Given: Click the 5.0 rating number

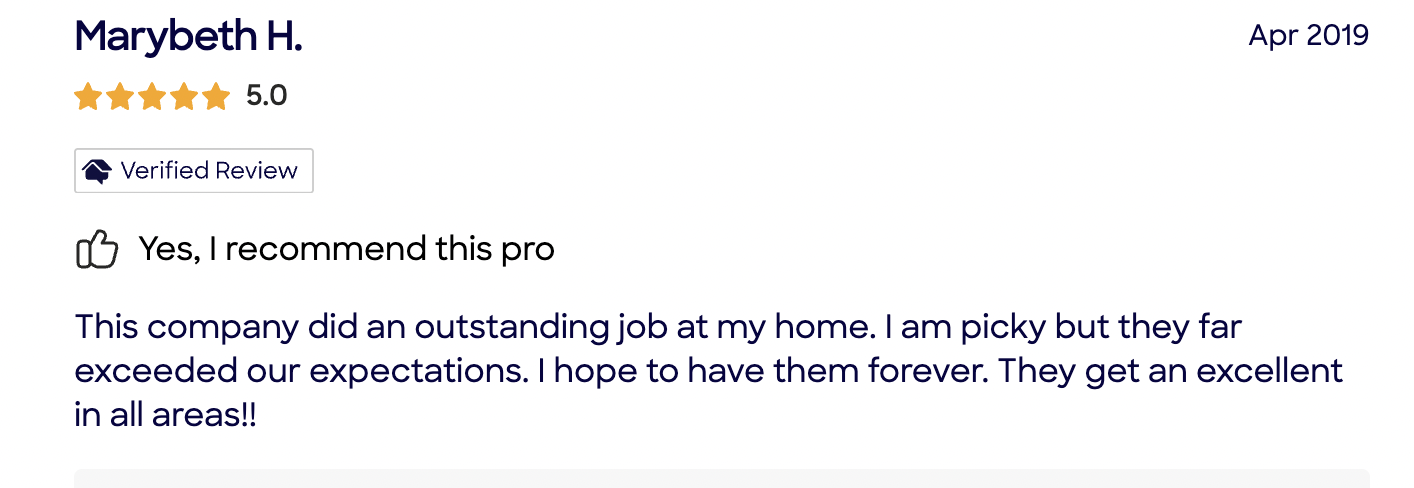Looking at the screenshot, I should pos(267,96).
